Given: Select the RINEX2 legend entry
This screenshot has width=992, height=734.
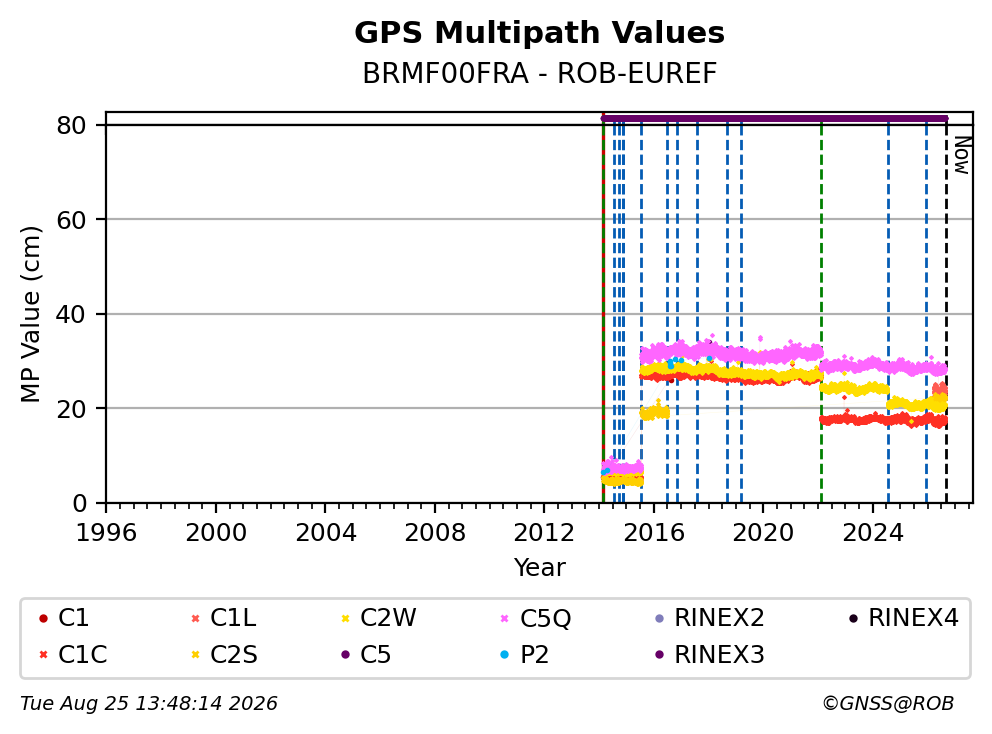Looking at the screenshot, I should coord(709,618).
